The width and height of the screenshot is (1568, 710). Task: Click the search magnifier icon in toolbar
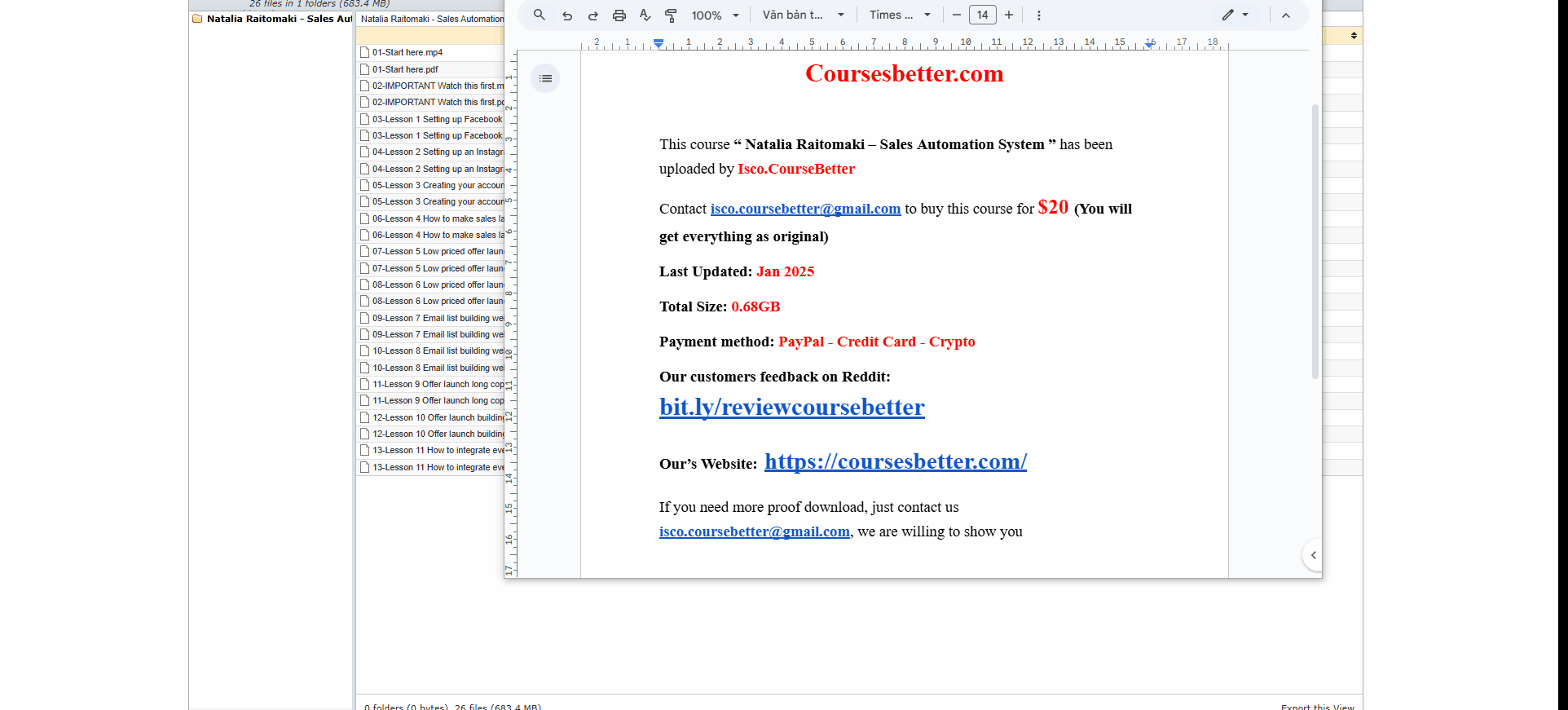coord(539,15)
